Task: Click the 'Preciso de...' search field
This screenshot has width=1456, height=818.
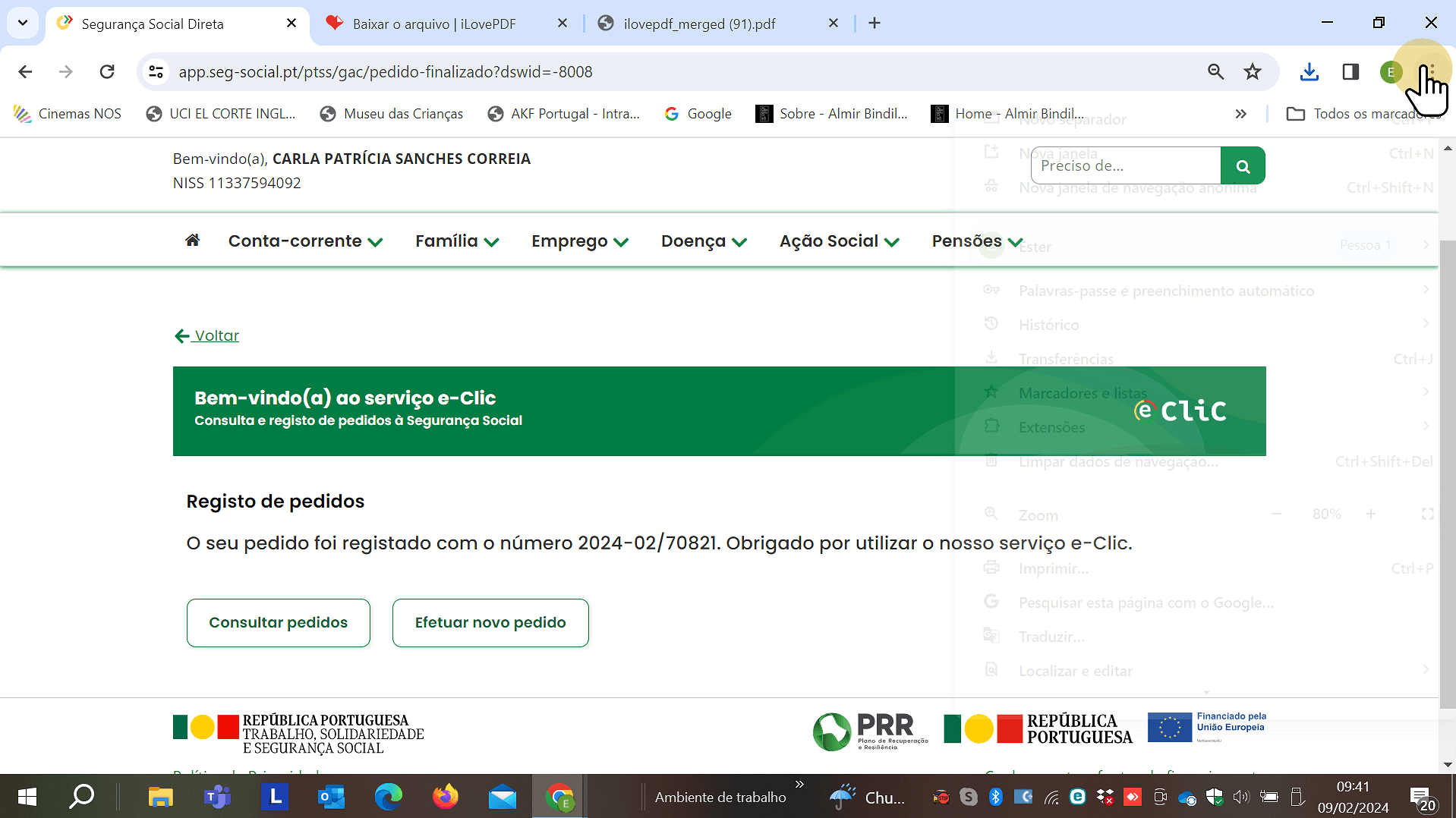Action: point(1126,165)
